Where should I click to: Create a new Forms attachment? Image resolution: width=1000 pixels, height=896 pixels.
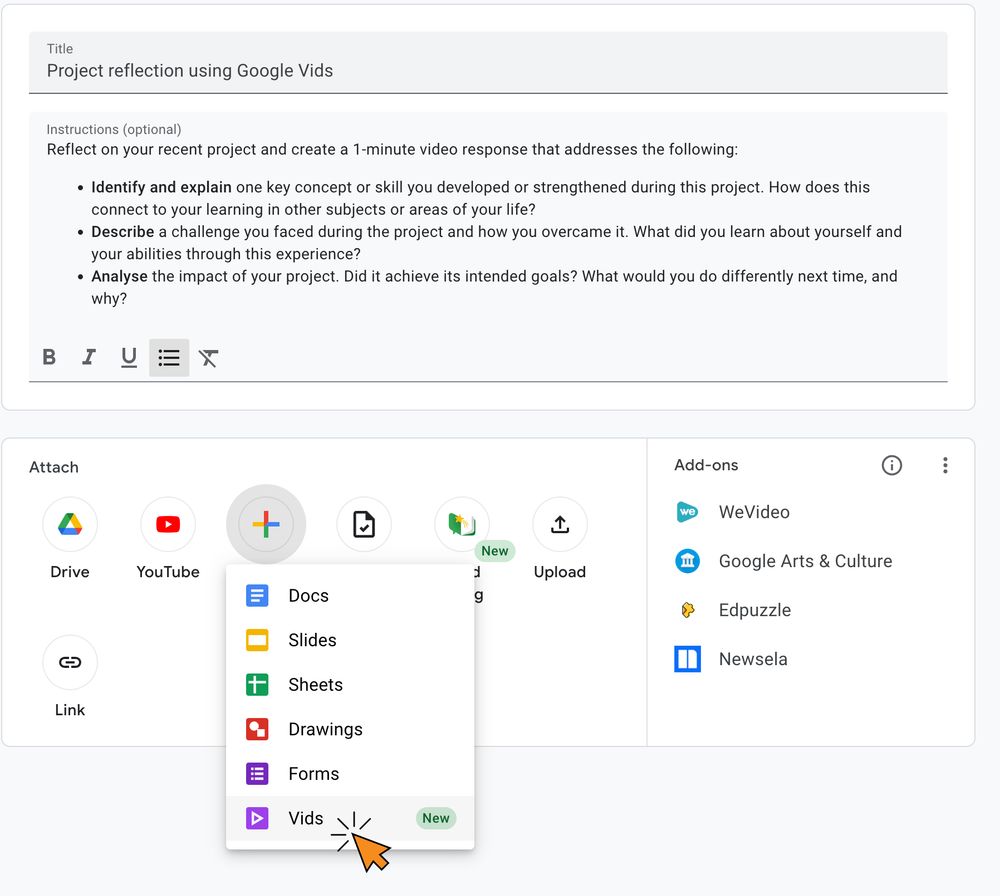[350, 774]
